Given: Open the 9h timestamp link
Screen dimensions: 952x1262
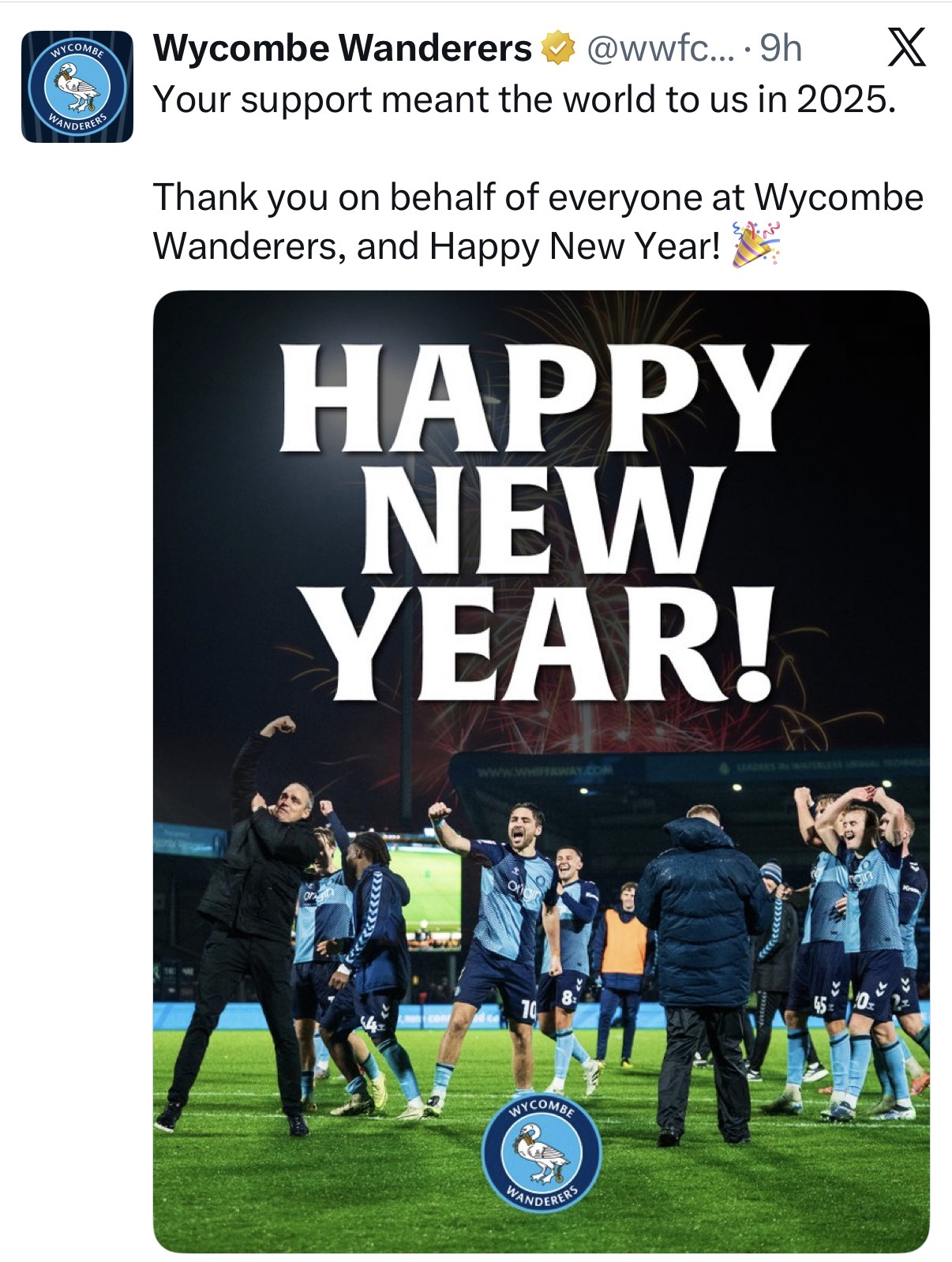Looking at the screenshot, I should [x=780, y=50].
